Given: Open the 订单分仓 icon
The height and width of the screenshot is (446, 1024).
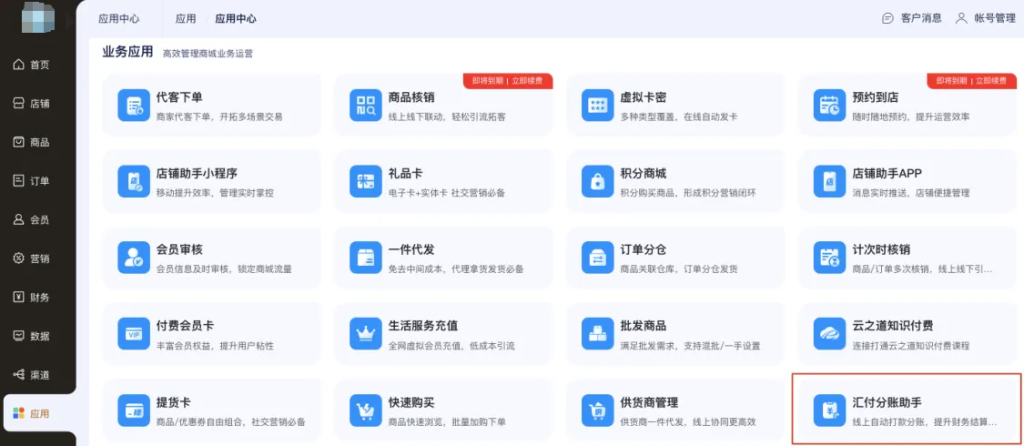Looking at the screenshot, I should [598, 257].
